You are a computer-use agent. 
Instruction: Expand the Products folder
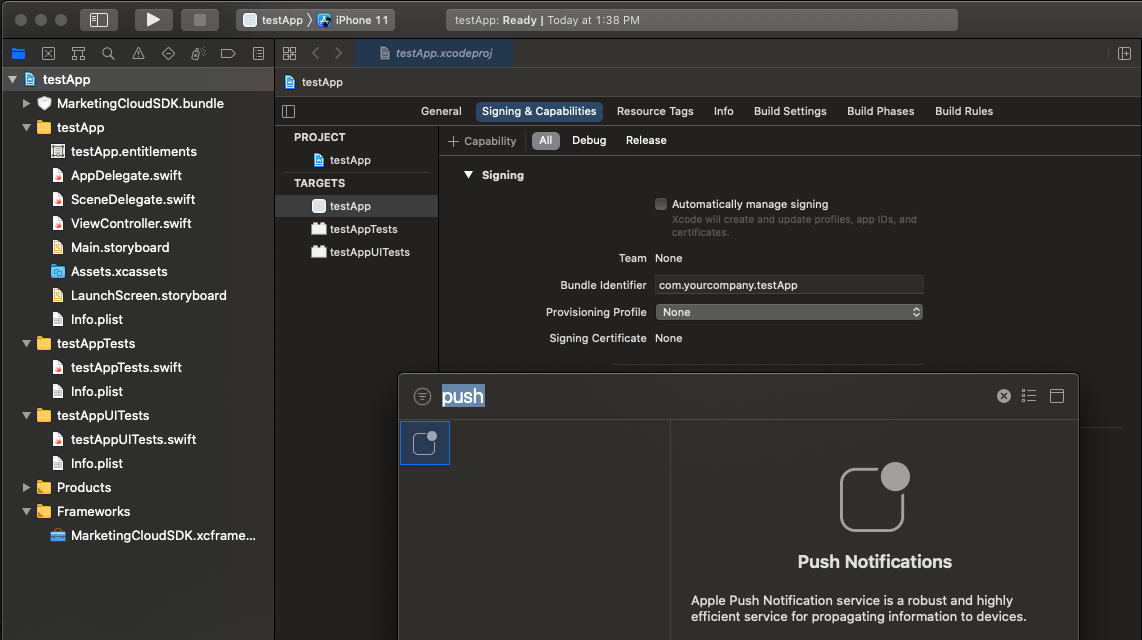pyautogui.click(x=26, y=488)
